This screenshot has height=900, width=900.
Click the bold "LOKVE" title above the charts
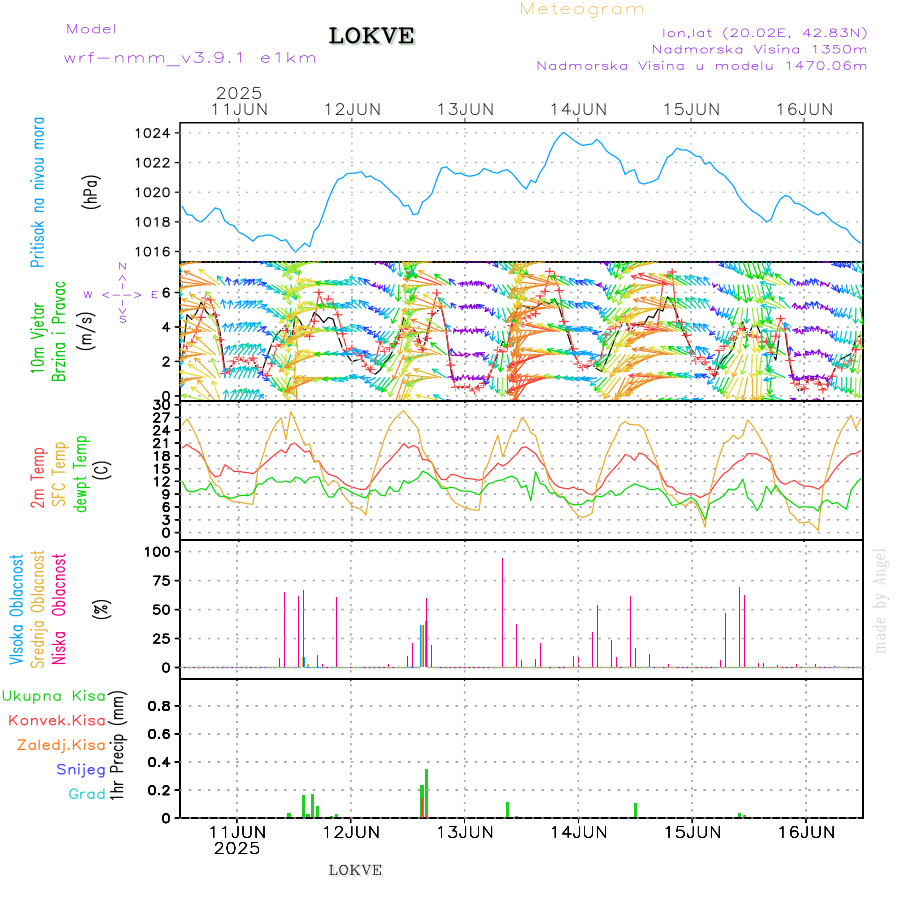[371, 36]
